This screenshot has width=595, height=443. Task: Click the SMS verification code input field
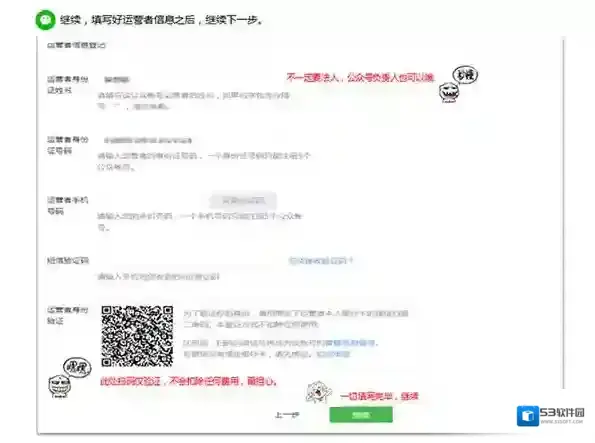[190, 261]
